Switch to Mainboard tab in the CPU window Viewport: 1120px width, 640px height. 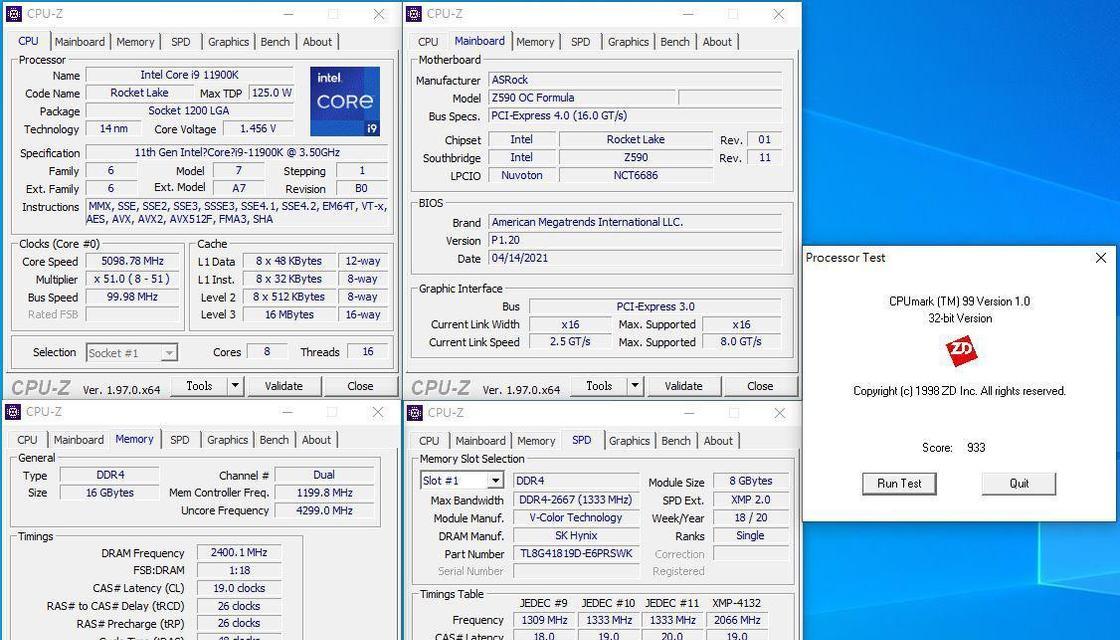[80, 41]
